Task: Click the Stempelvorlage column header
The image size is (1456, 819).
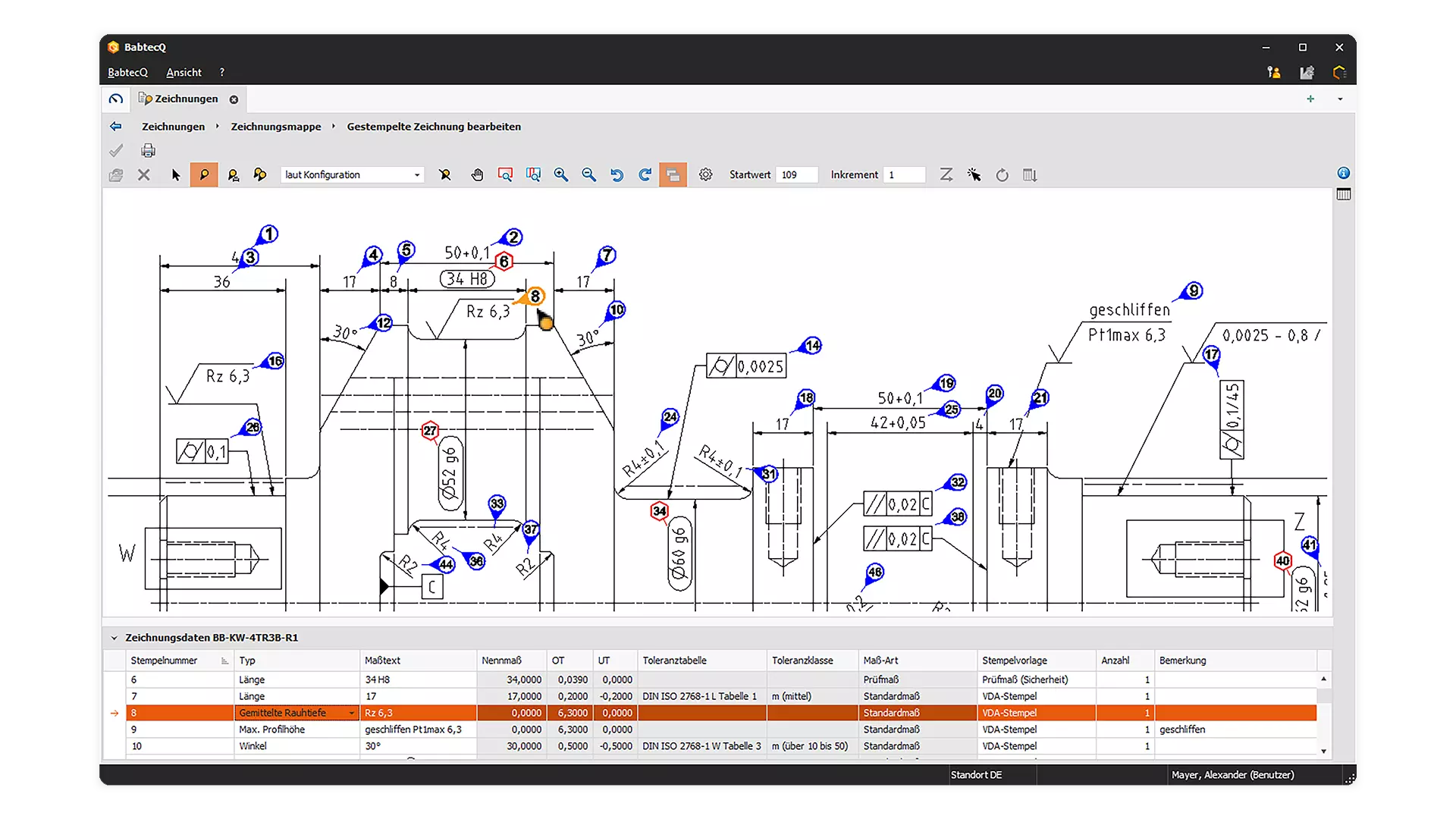Action: pos(1037,661)
